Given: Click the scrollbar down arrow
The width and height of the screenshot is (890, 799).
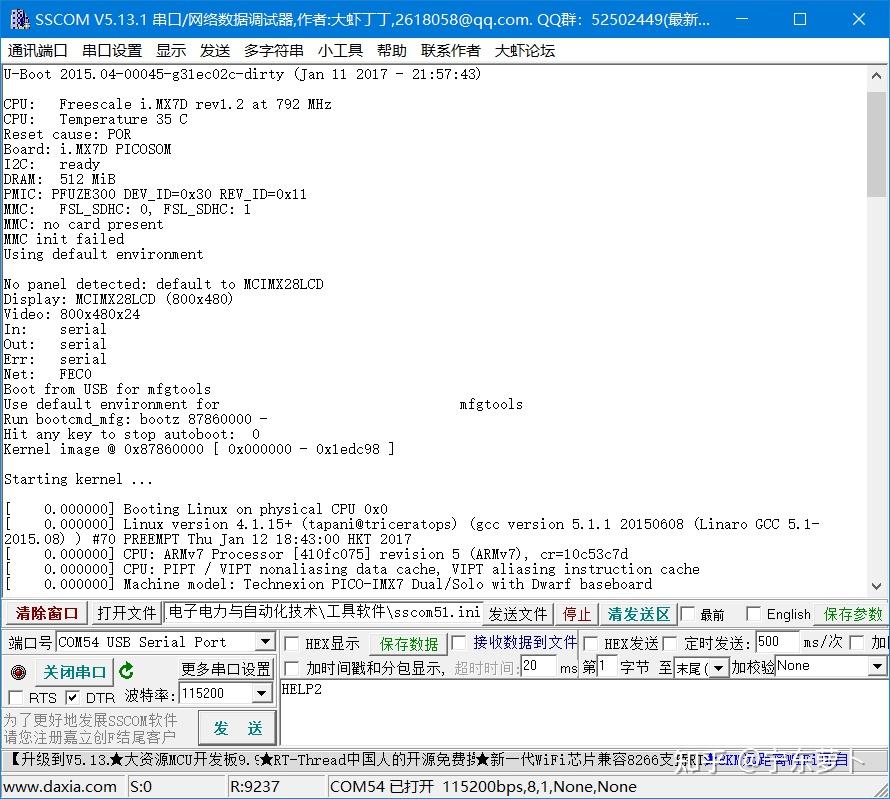Looking at the screenshot, I should click(877, 587).
